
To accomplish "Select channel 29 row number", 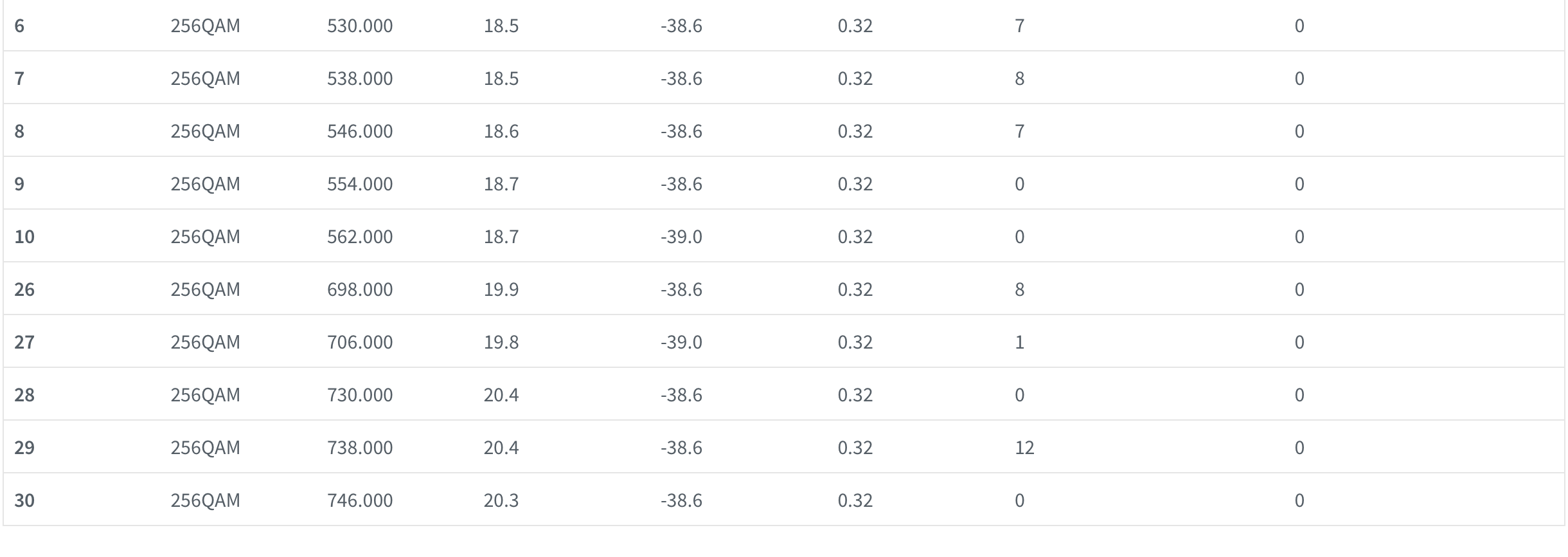I will point(24,448).
